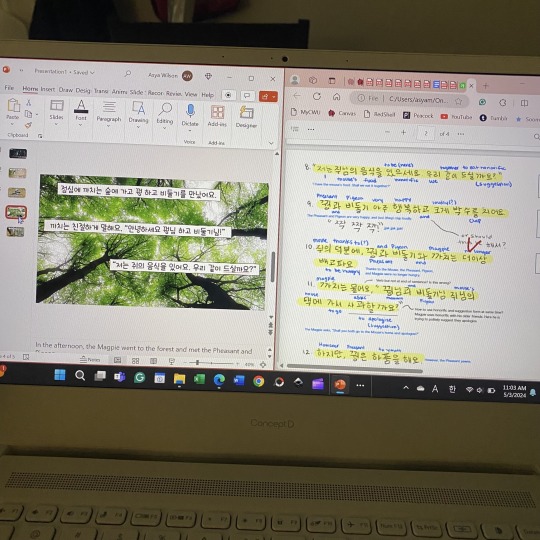
Task: Click the PDF horizontal scrollbar
Action: pos(355,368)
